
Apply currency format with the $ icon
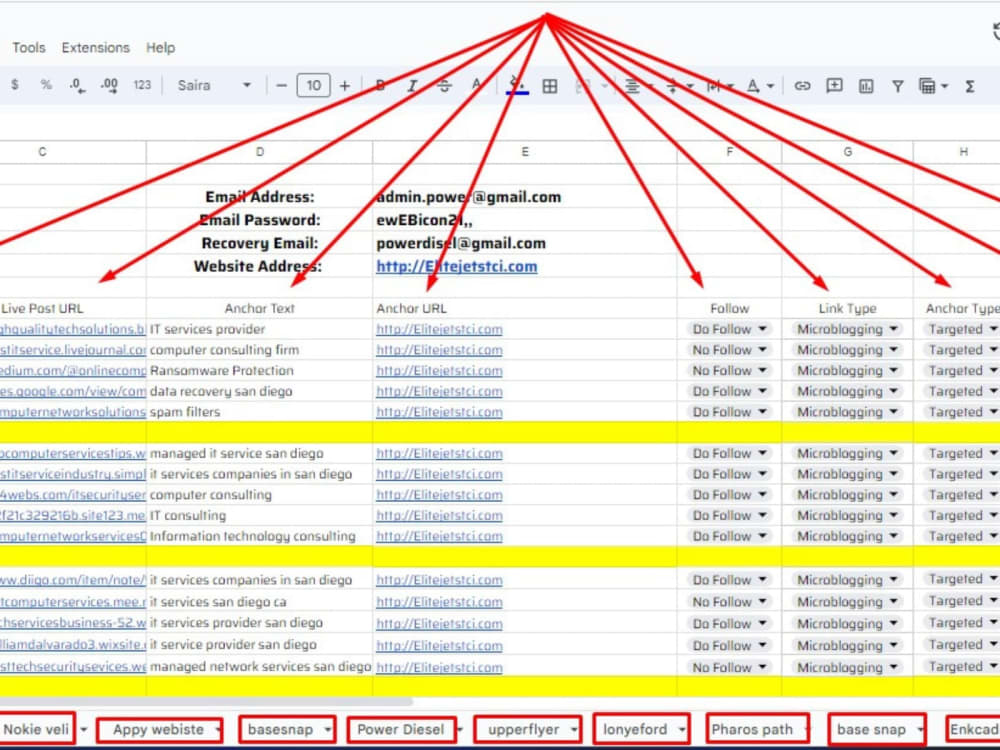point(15,85)
